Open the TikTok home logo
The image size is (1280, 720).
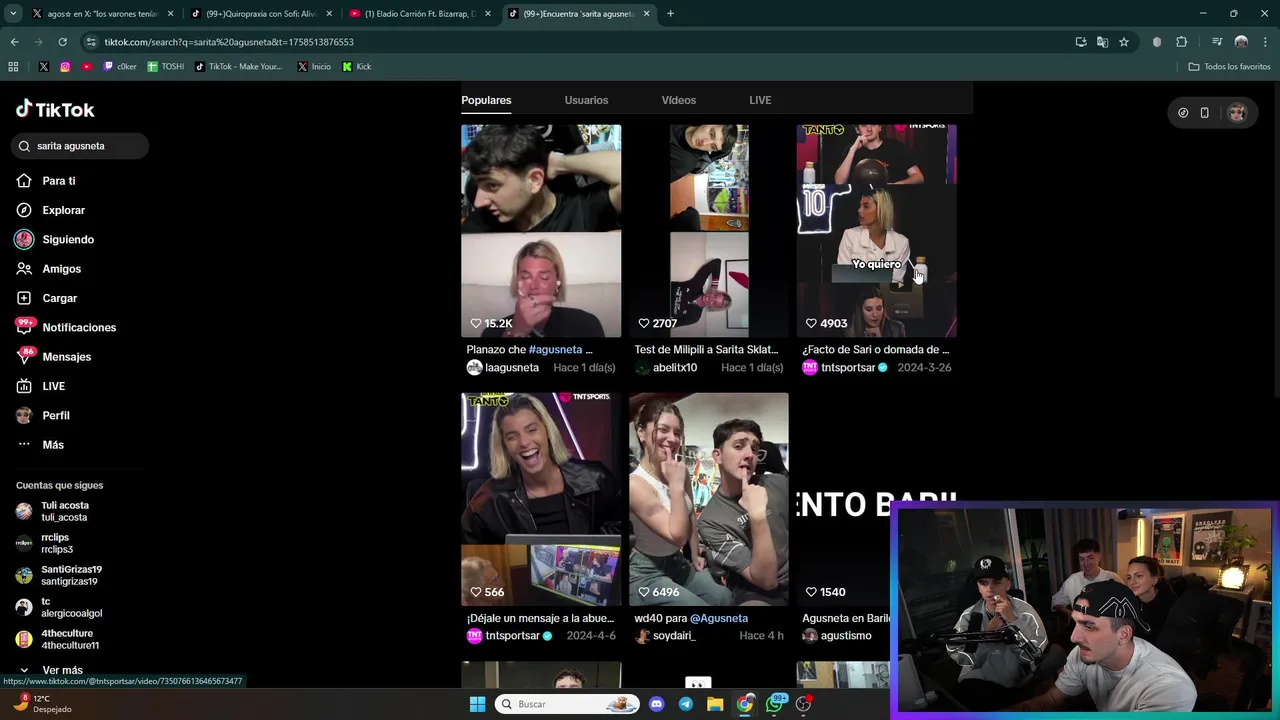[55, 109]
